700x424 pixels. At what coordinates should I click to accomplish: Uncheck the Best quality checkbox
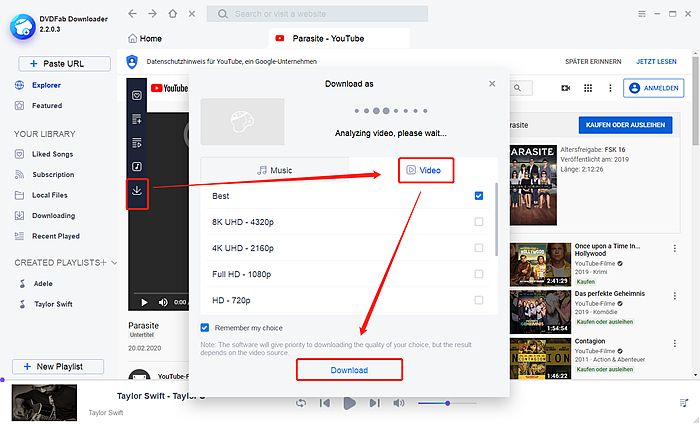(479, 196)
